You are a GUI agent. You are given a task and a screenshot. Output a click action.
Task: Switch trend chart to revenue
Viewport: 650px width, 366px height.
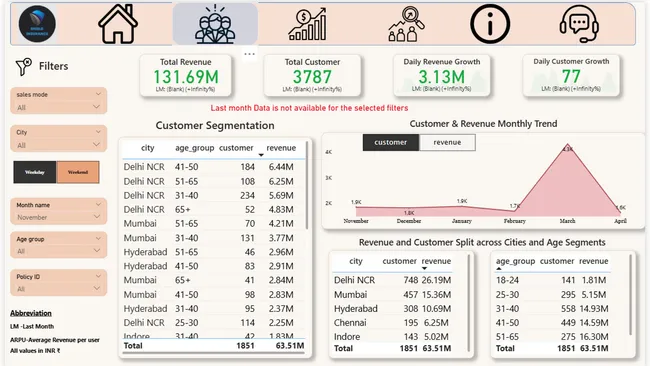pyautogui.click(x=447, y=142)
